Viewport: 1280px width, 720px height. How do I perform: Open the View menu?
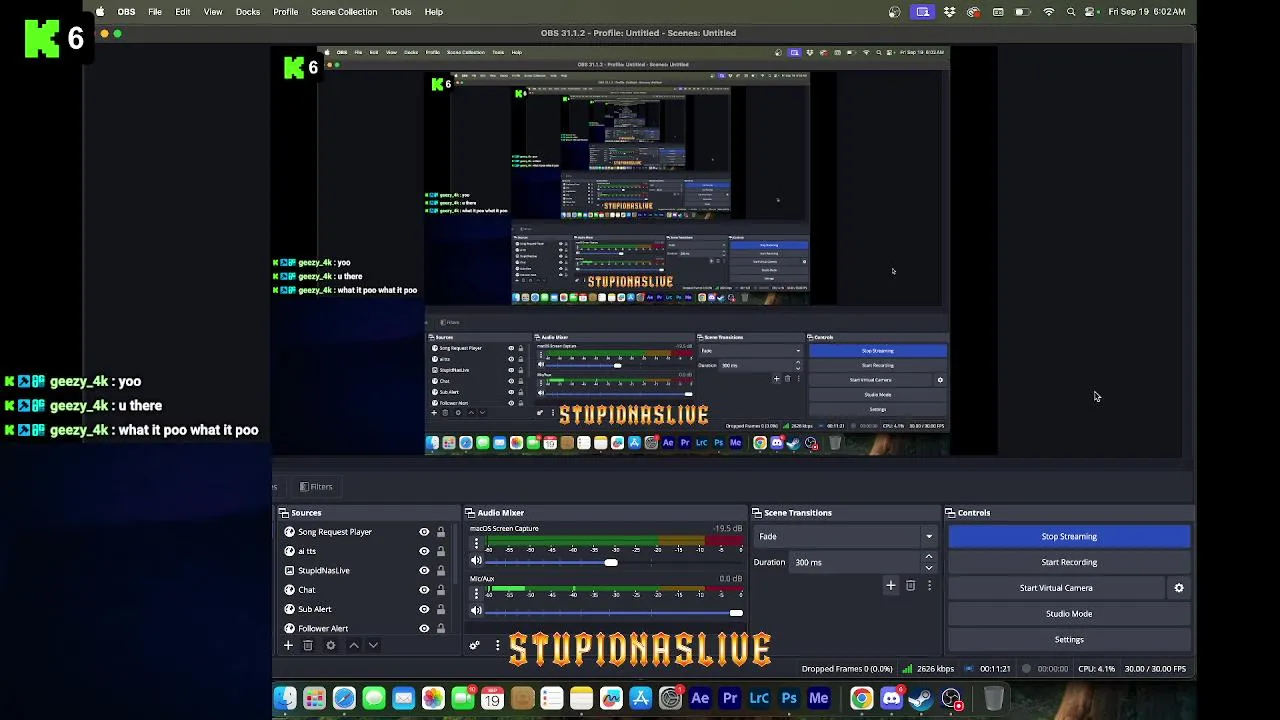coord(213,12)
